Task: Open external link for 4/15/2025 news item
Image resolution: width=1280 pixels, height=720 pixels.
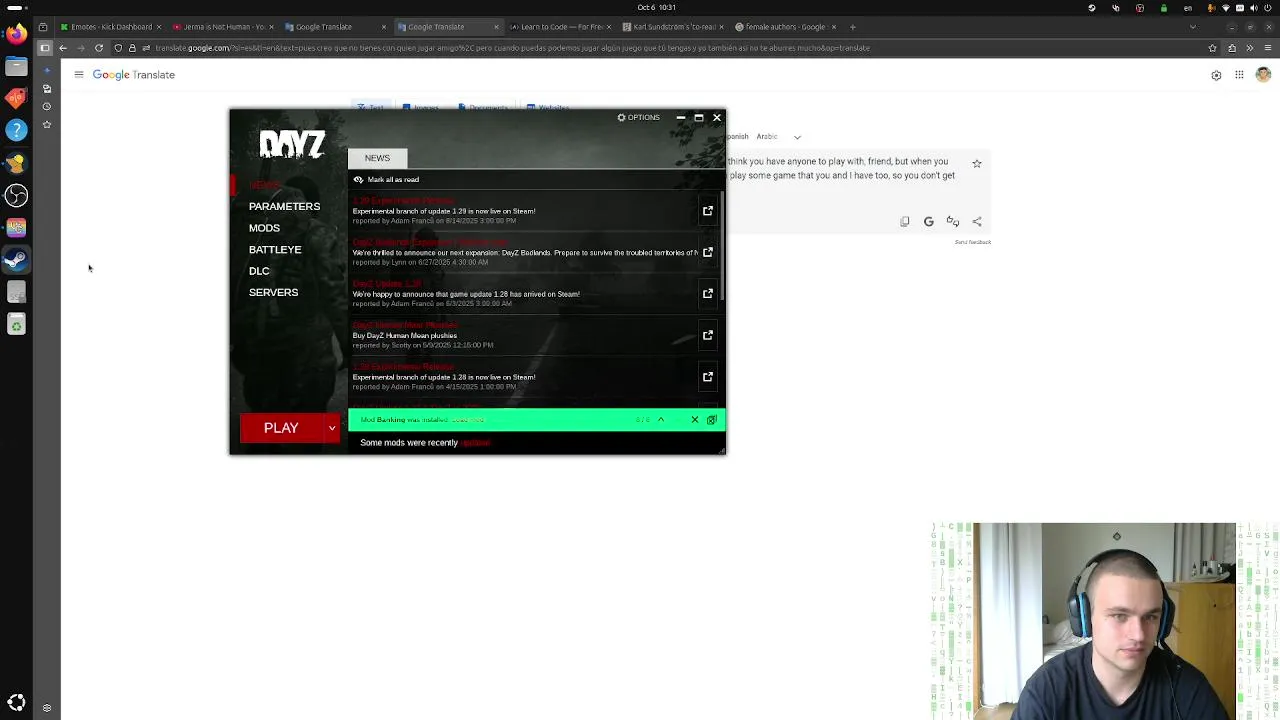Action: [x=707, y=376]
